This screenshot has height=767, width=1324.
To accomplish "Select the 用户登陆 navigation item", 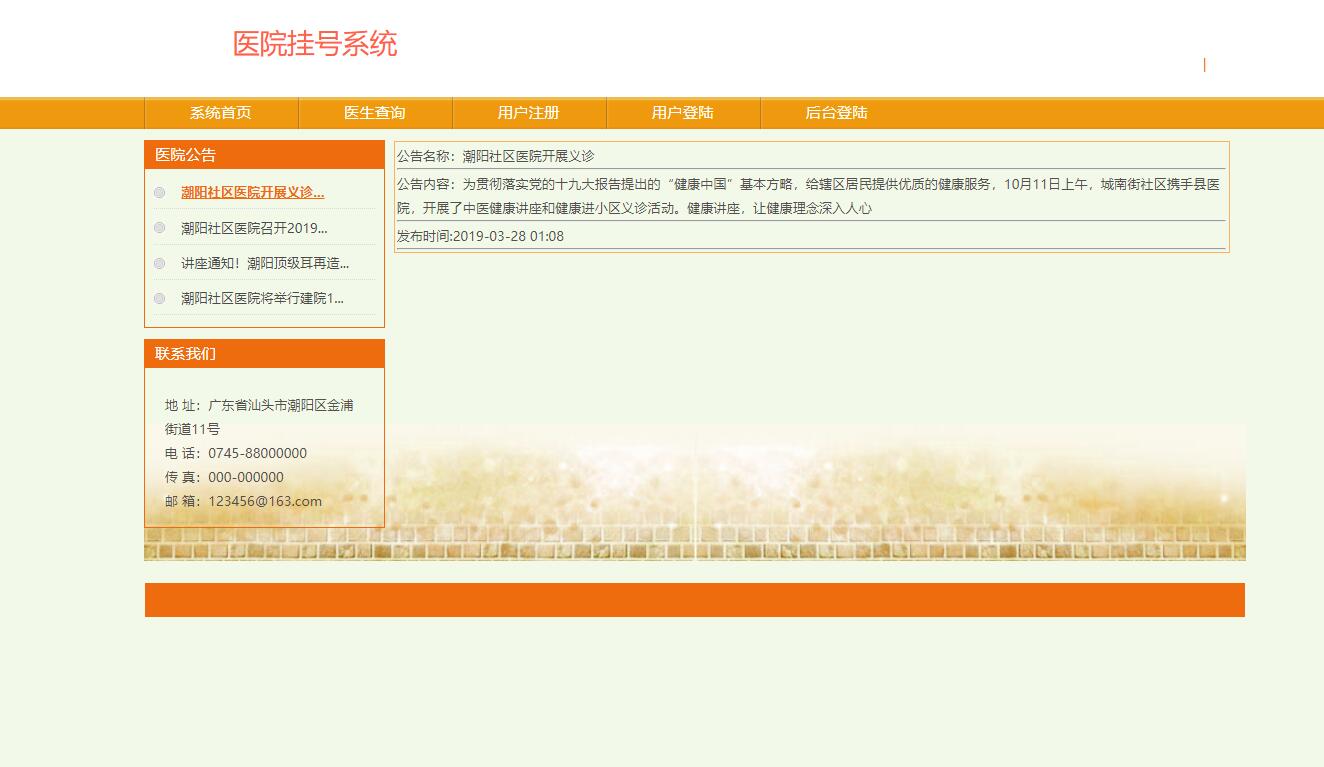I will coord(682,113).
